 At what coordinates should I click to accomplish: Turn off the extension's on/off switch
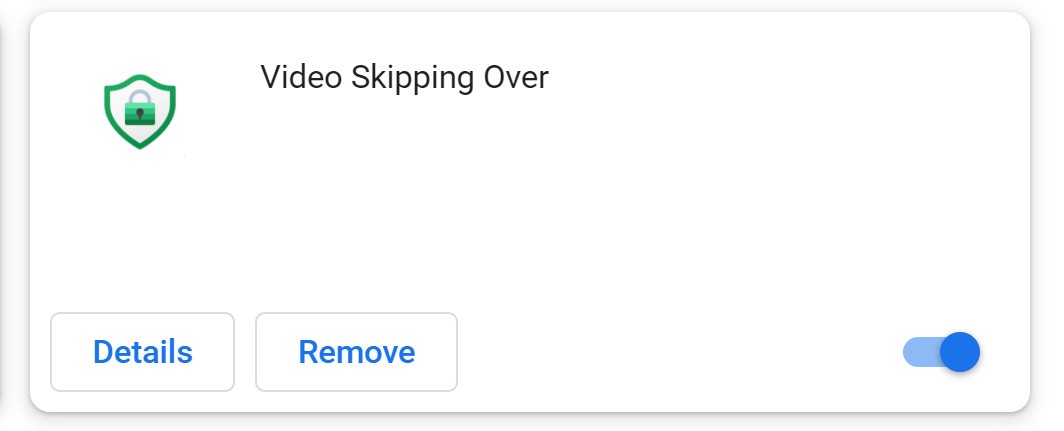pyautogui.click(x=941, y=352)
